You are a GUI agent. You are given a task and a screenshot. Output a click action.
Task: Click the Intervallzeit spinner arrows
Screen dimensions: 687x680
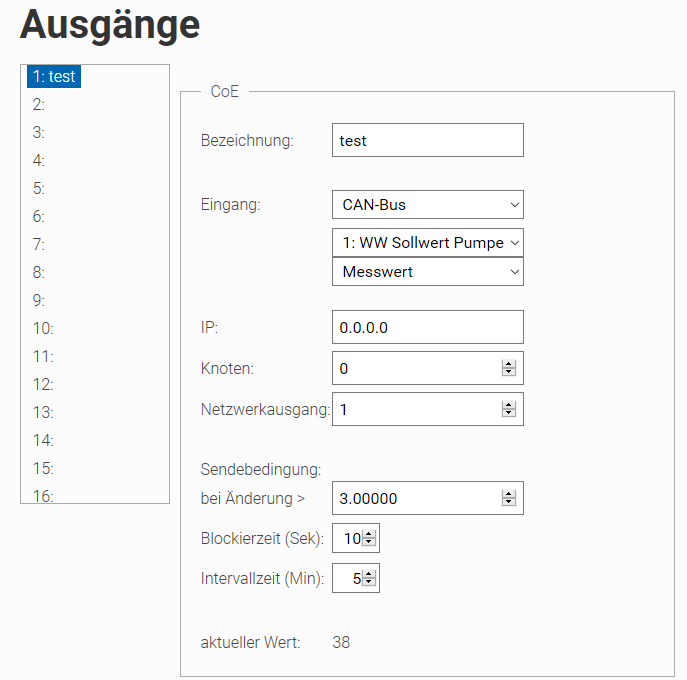[x=369, y=578]
